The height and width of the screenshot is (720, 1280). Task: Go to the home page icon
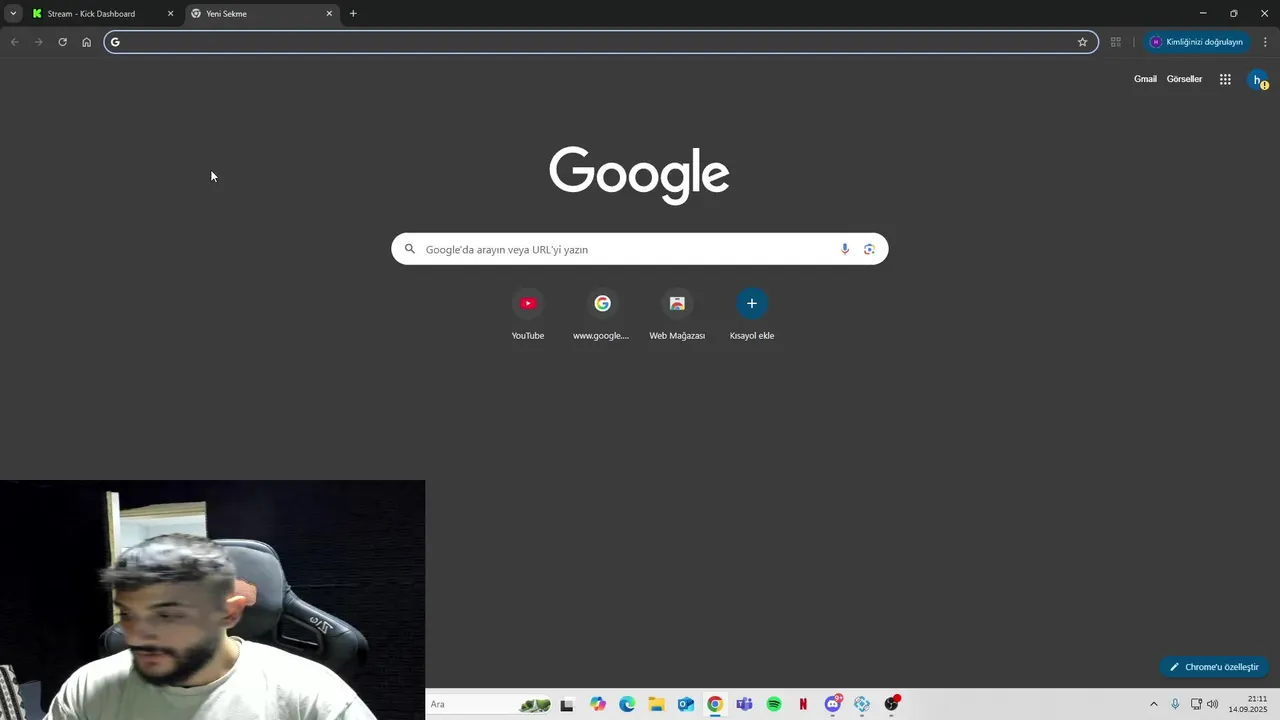click(x=86, y=42)
